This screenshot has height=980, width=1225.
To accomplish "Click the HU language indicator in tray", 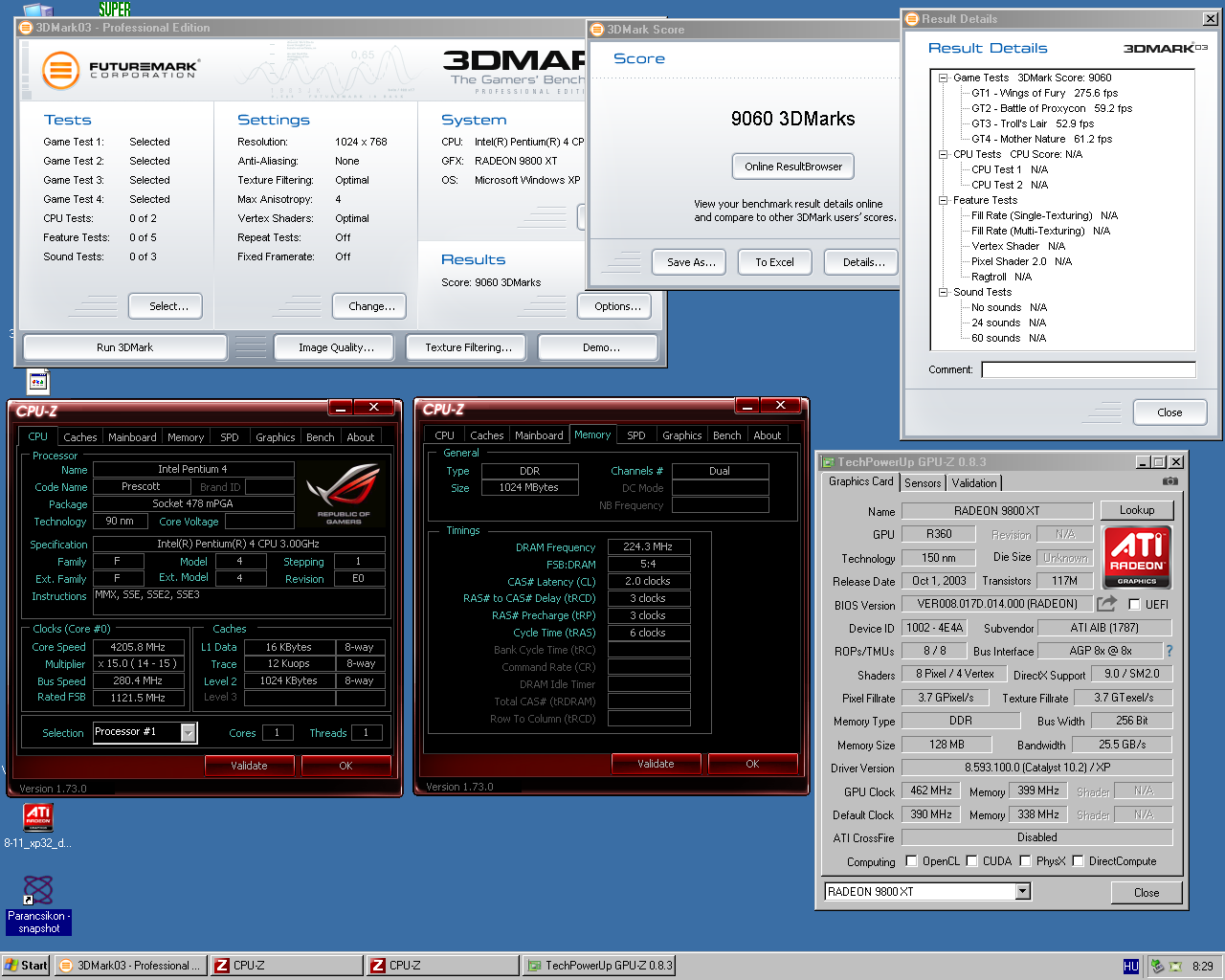I will 1131,967.
